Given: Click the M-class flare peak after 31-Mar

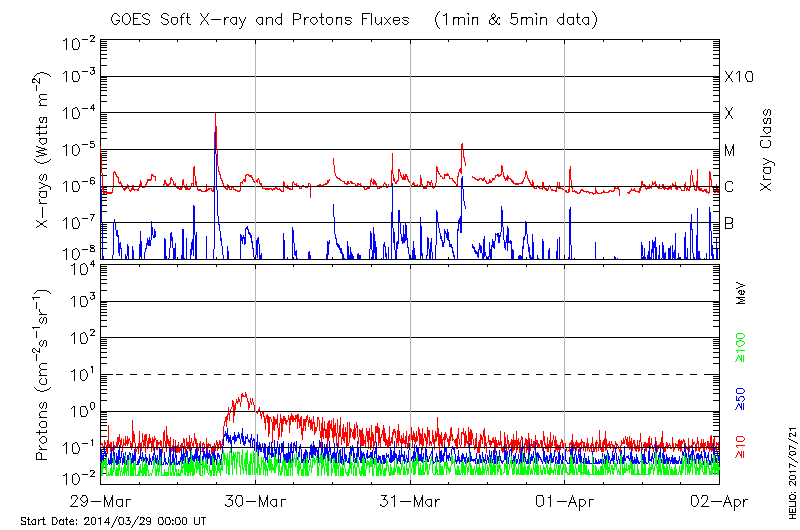Looking at the screenshot, I should coord(461,144).
